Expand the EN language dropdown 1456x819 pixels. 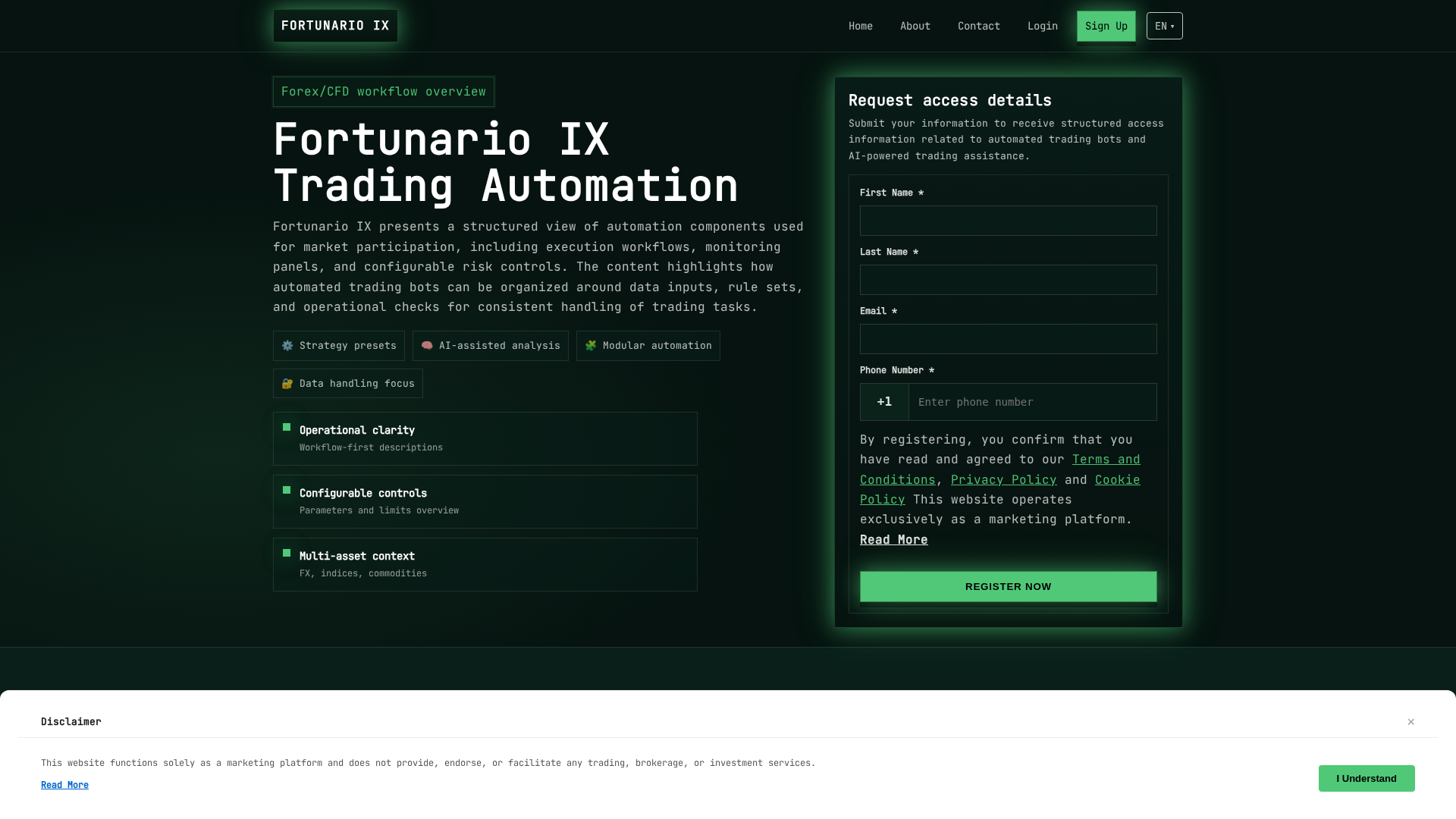click(x=1165, y=26)
